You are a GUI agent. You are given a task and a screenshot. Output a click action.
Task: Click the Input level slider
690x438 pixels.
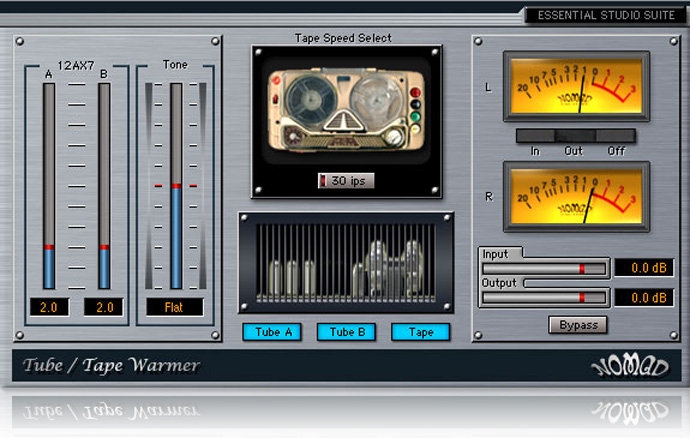[x=544, y=268]
